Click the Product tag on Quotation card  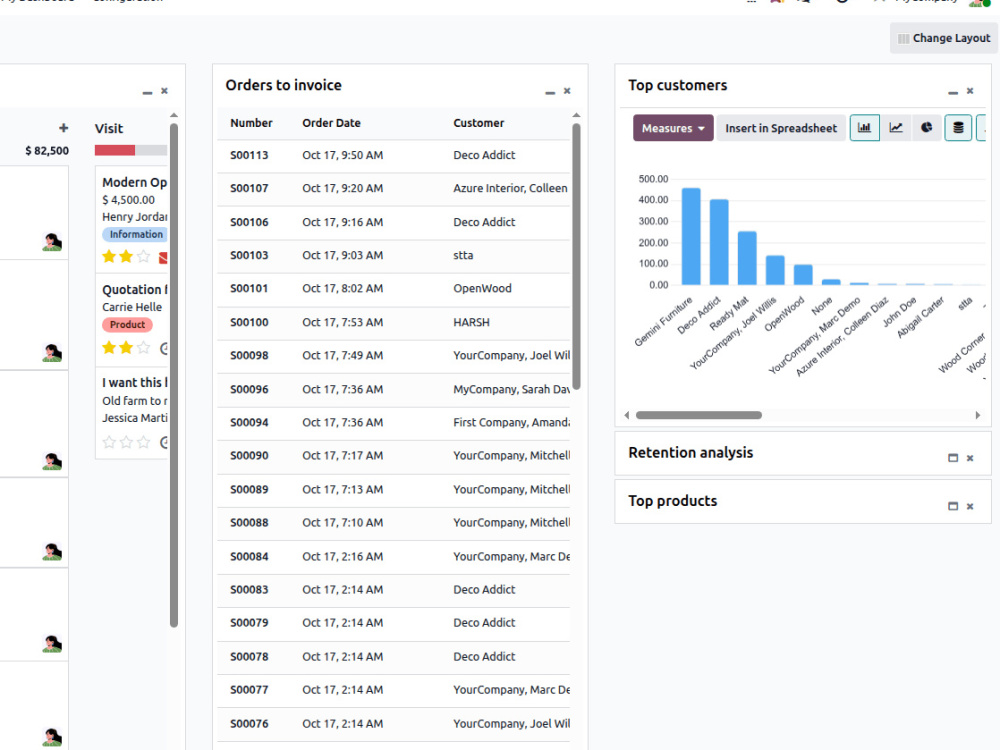click(128, 325)
